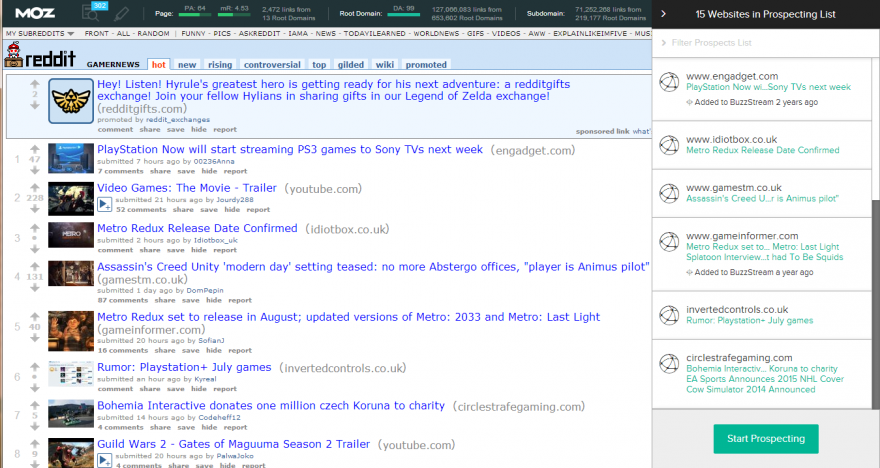Screen dimensions: 880x468
Task: Open the GAMERNEWS subreddit title
Action: tap(113, 65)
